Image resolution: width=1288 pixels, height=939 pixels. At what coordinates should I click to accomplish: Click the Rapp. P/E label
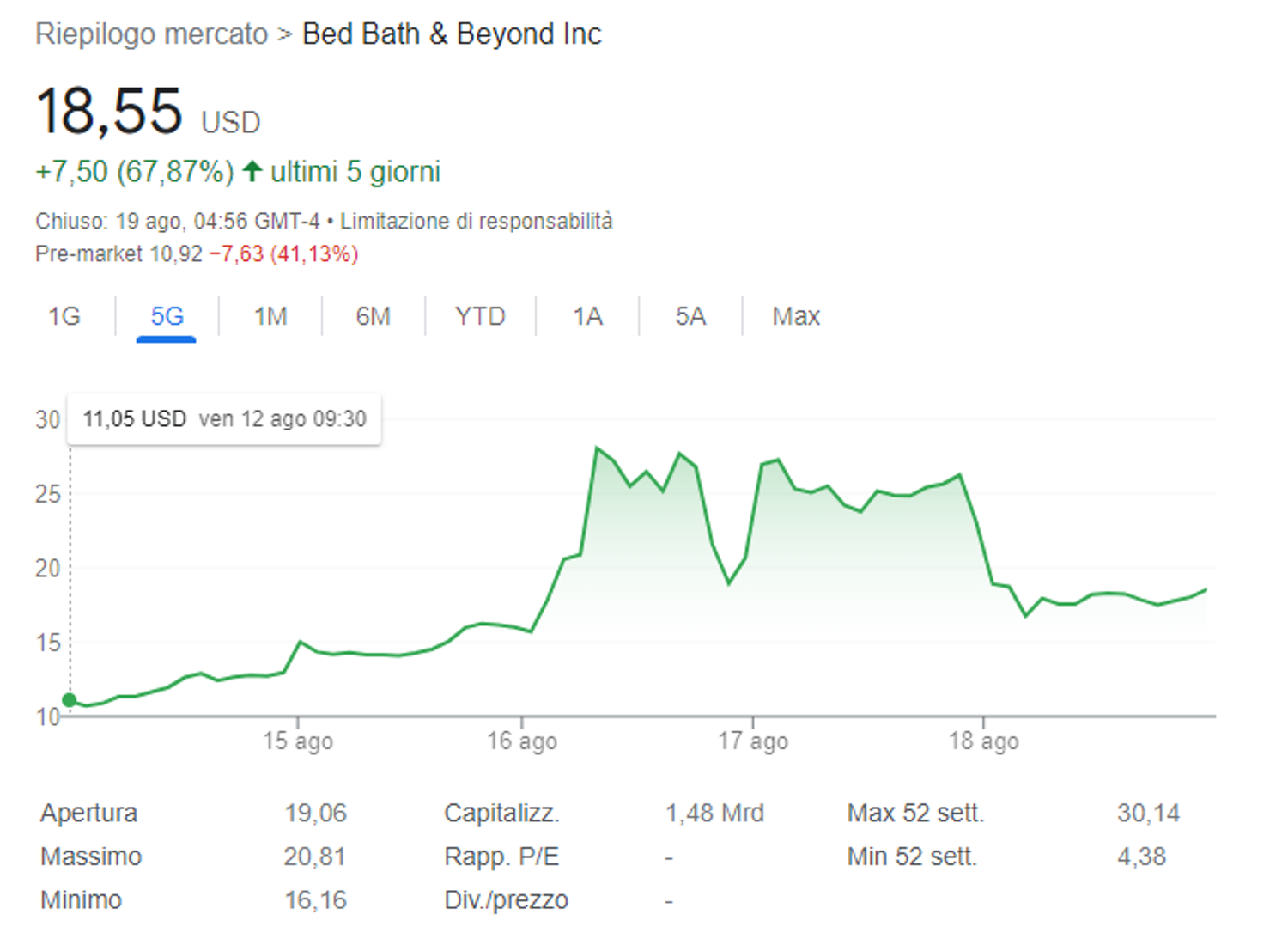(x=501, y=857)
